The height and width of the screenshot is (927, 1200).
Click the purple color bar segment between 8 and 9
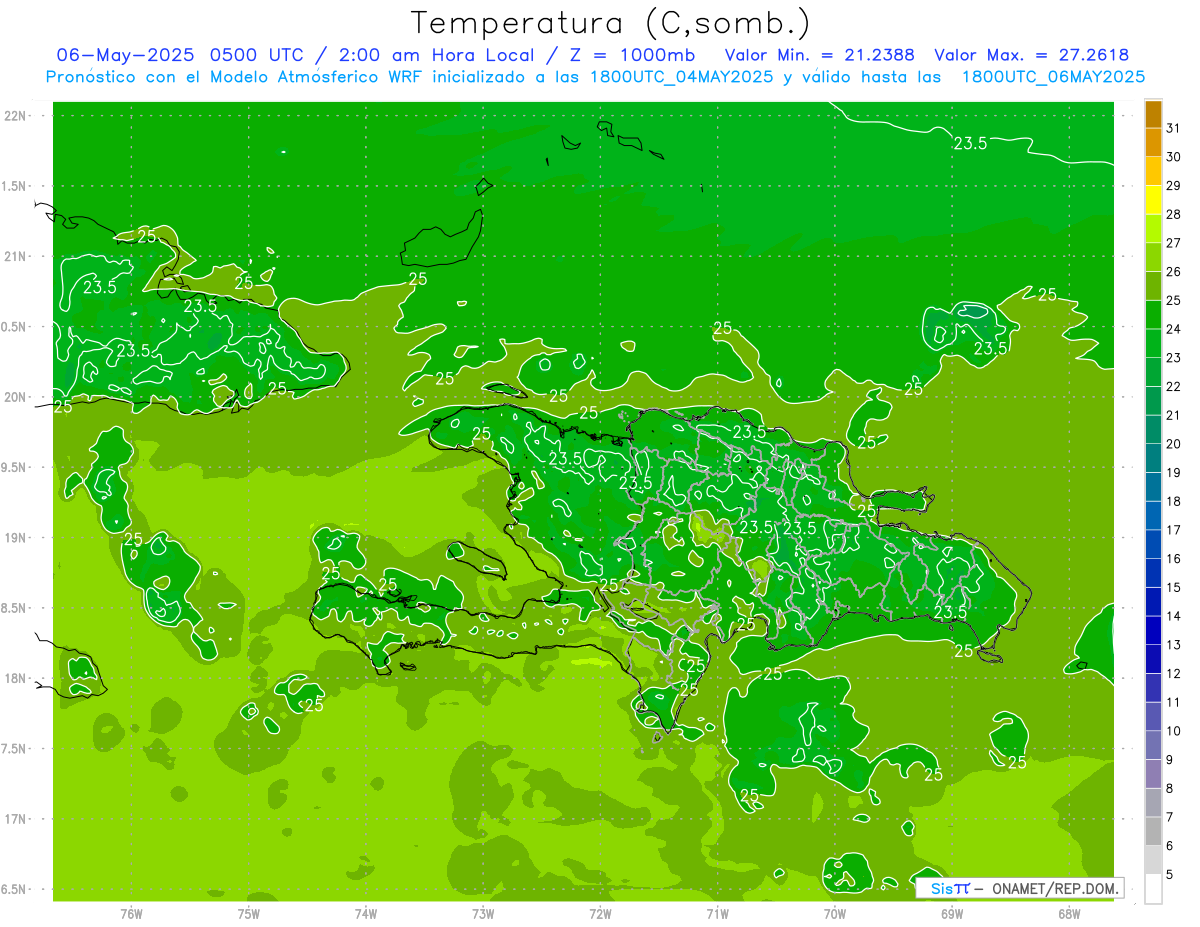(x=1153, y=774)
